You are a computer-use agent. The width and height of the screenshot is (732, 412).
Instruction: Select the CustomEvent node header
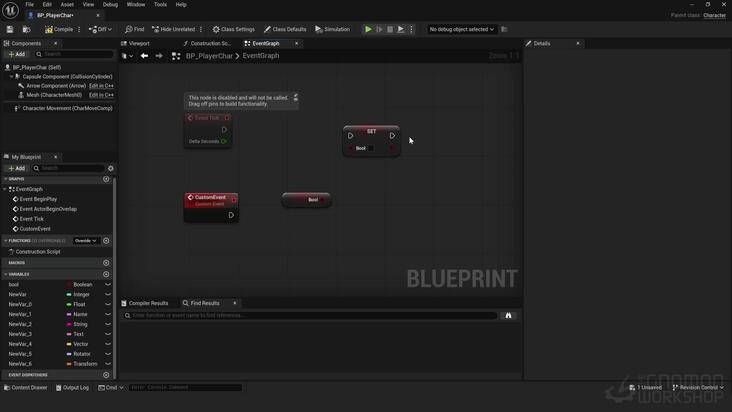(211, 200)
